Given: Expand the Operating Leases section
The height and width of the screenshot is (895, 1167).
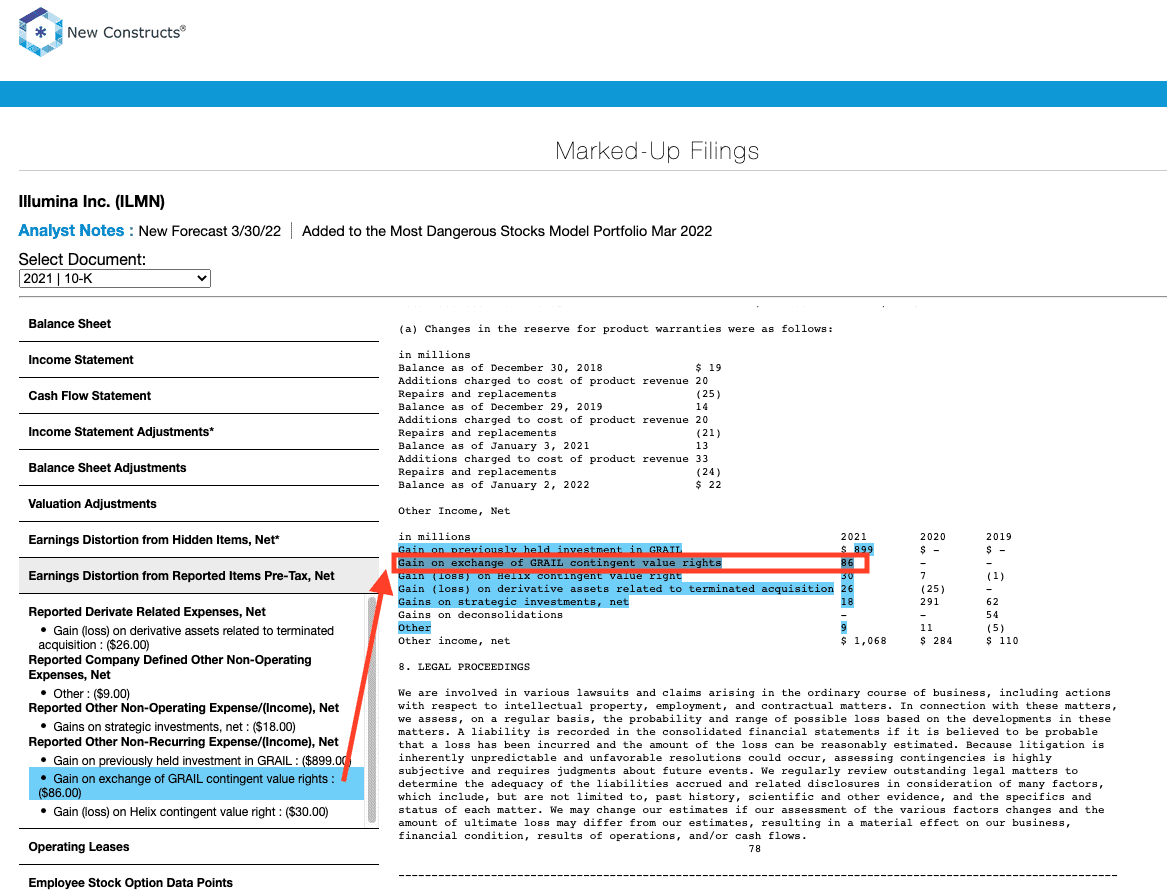Looking at the screenshot, I should 199,847.
